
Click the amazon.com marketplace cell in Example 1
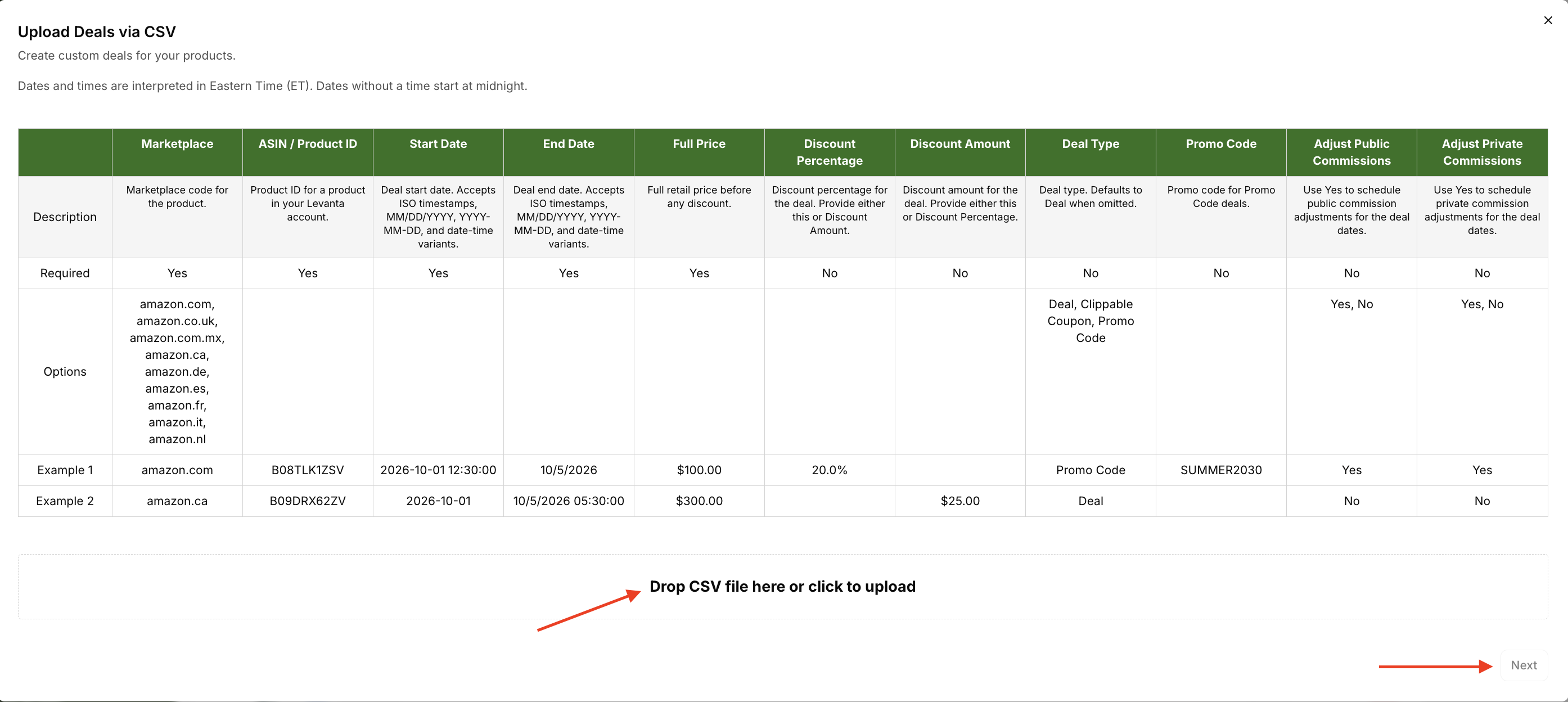(177, 470)
